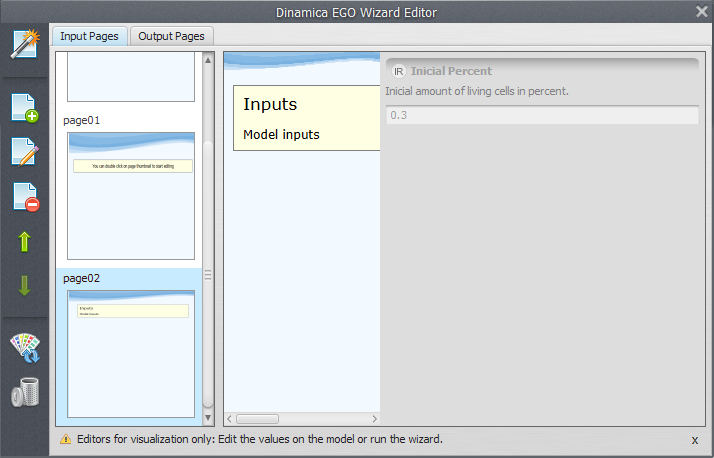This screenshot has width=714, height=458.
Task: Switch to the Input Pages tab
Action: tap(89, 36)
